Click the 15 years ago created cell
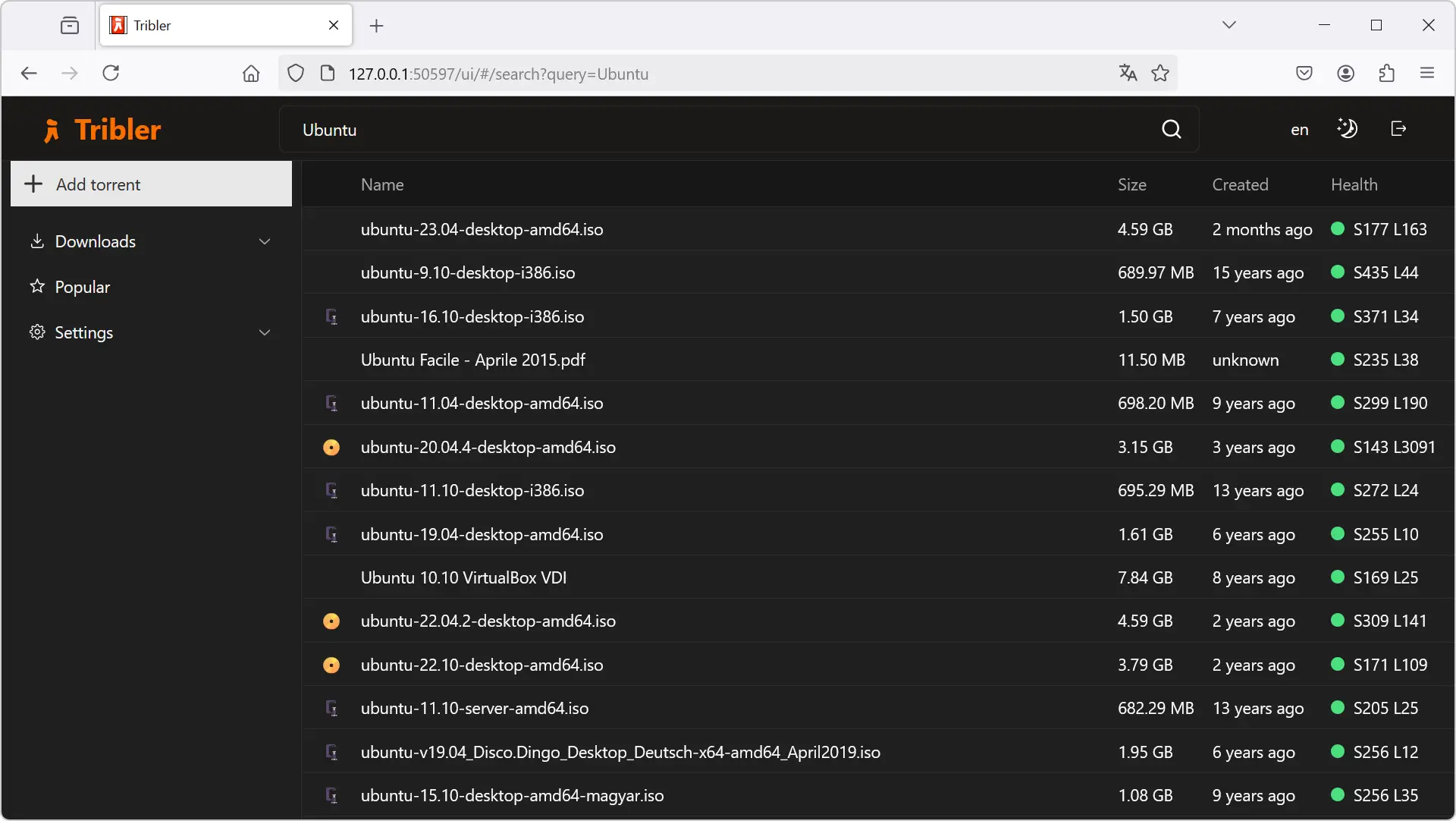This screenshot has width=1456, height=821. 1258,272
